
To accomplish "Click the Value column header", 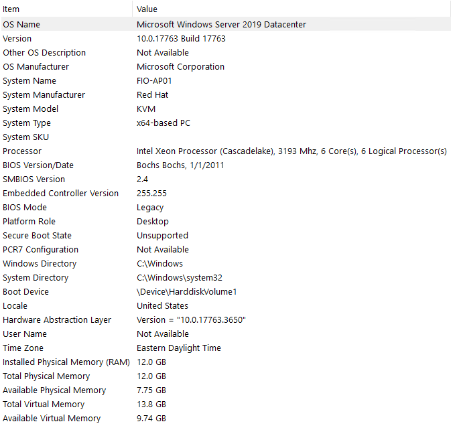I will 292,9.
